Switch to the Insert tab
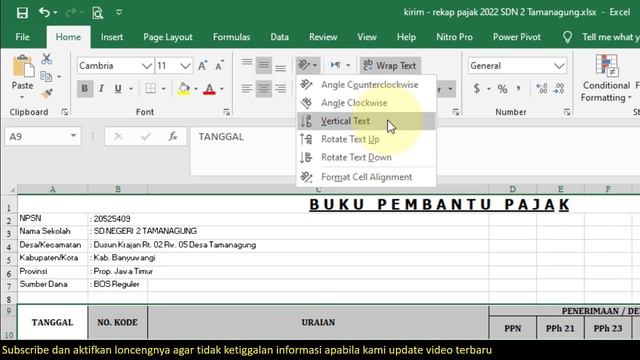Screen dimensions: 640x360 [x=112, y=37]
